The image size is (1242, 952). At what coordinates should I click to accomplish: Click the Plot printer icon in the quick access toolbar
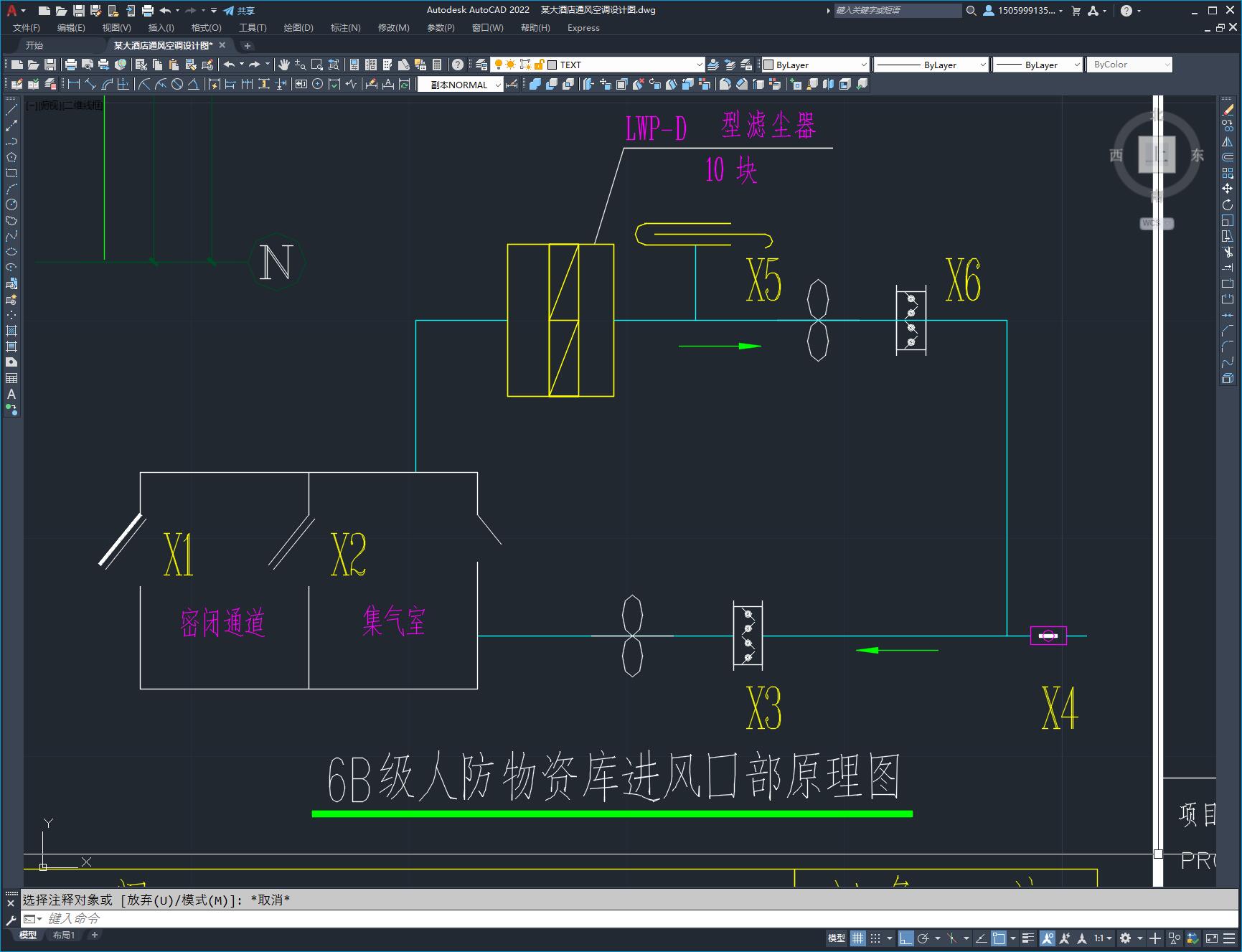[148, 11]
